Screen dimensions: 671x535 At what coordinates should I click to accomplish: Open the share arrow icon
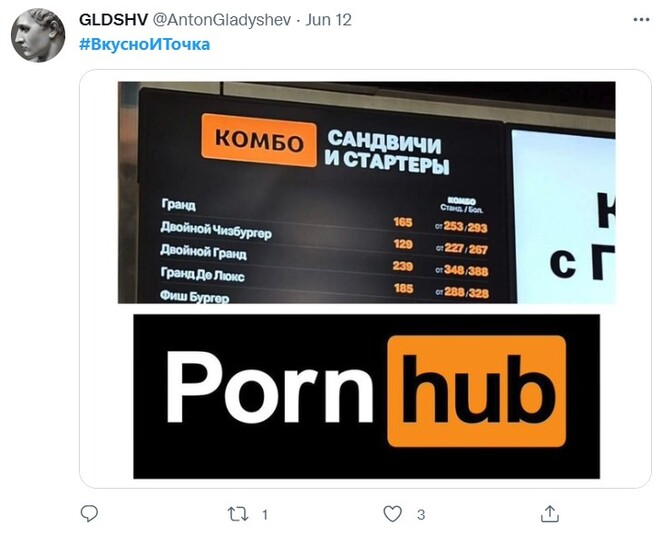(550, 514)
